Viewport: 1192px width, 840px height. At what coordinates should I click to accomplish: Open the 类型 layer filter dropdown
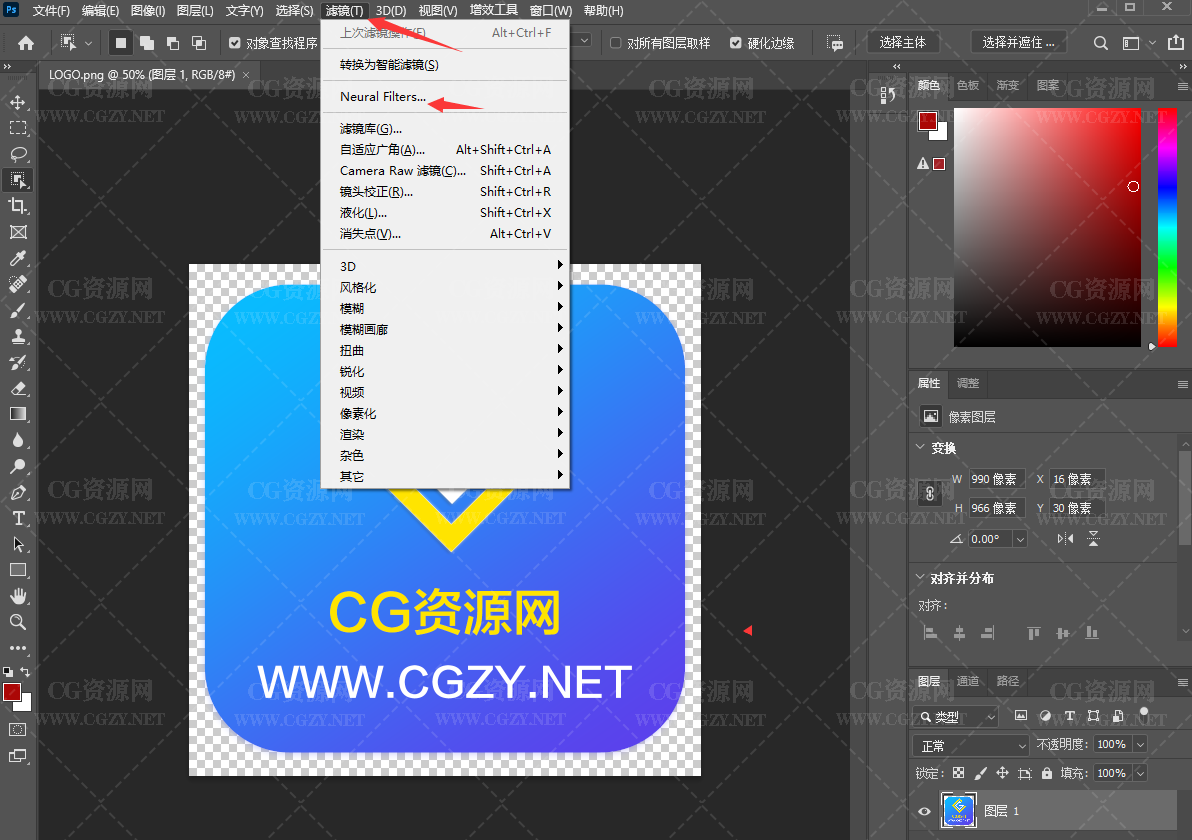(957, 717)
